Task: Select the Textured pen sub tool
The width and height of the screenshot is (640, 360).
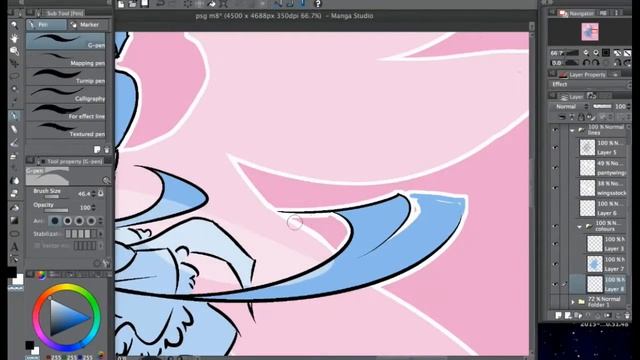Action: coord(66,129)
